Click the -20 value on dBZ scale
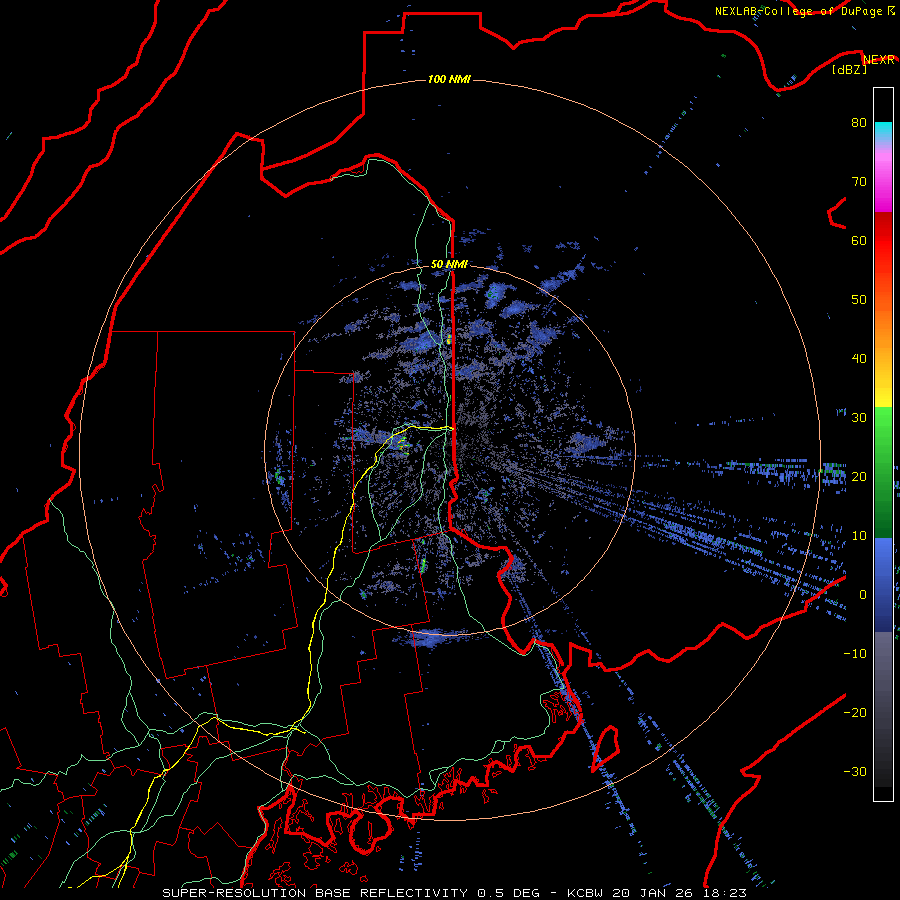900x900 pixels. point(855,712)
